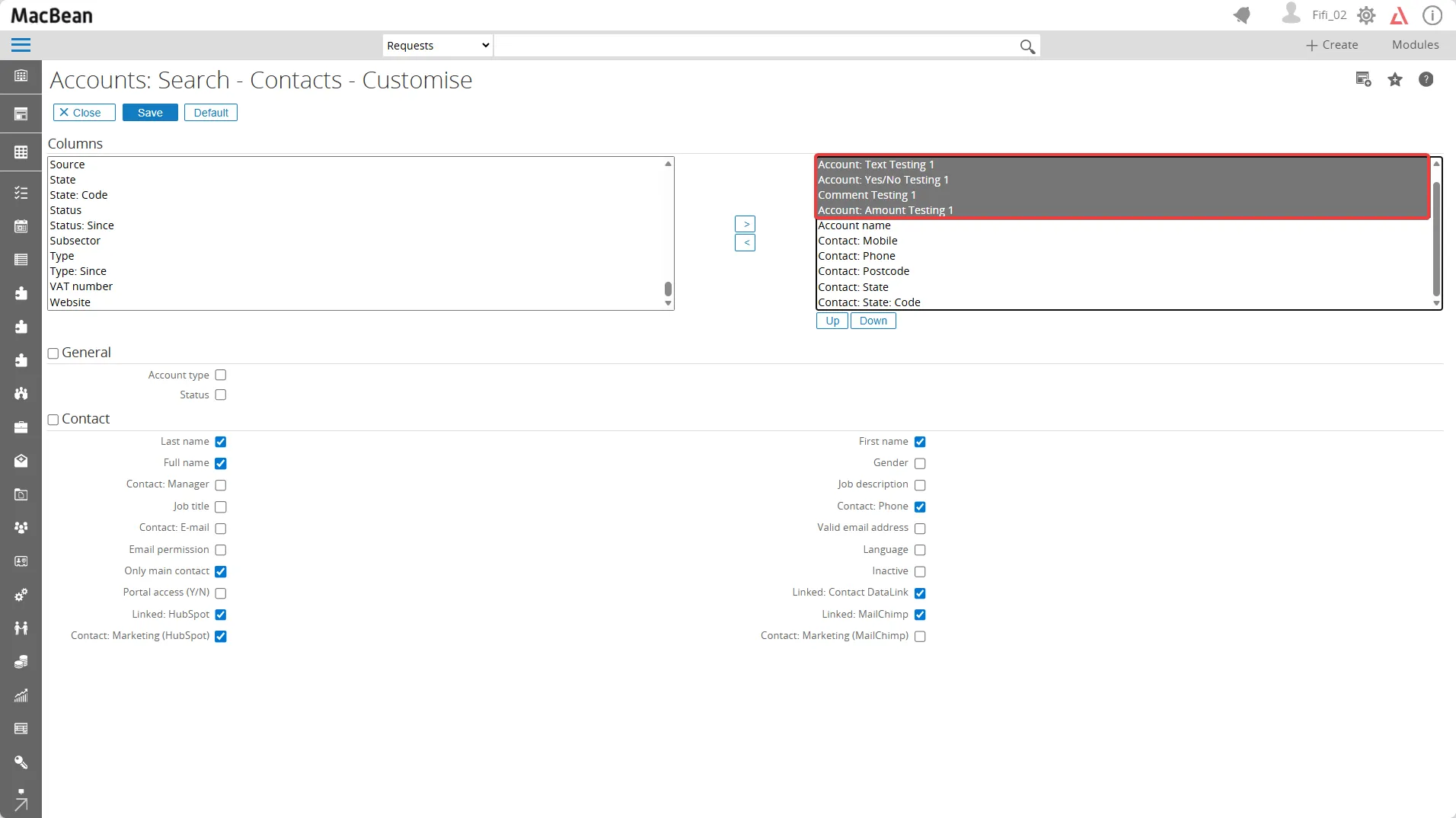Viewport: 1456px width, 818px height.
Task: Click the Save button
Action: (150, 113)
